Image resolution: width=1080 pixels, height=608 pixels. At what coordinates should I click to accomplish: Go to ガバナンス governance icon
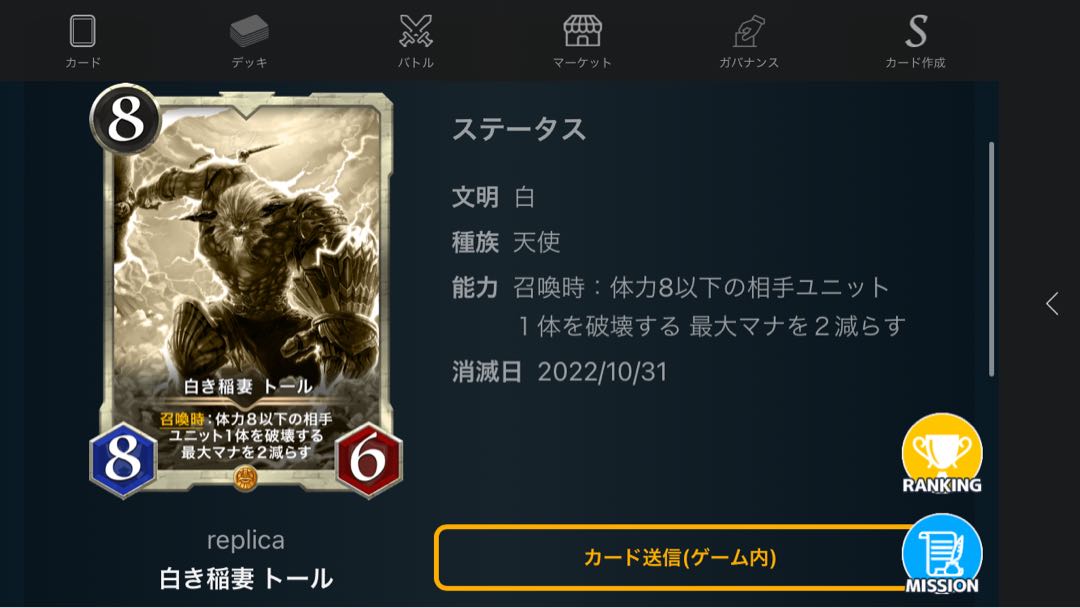(749, 32)
